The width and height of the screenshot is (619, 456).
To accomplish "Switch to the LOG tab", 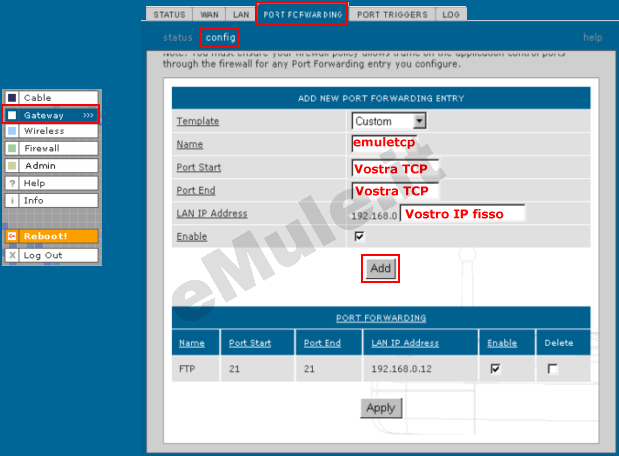I will (451, 15).
